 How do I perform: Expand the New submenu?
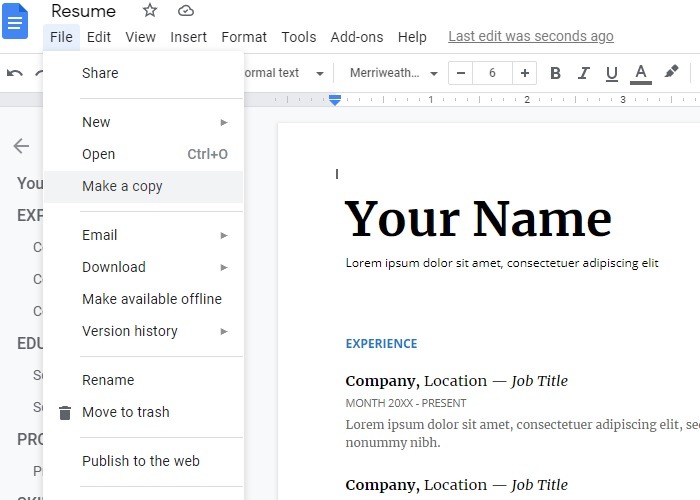(143, 122)
